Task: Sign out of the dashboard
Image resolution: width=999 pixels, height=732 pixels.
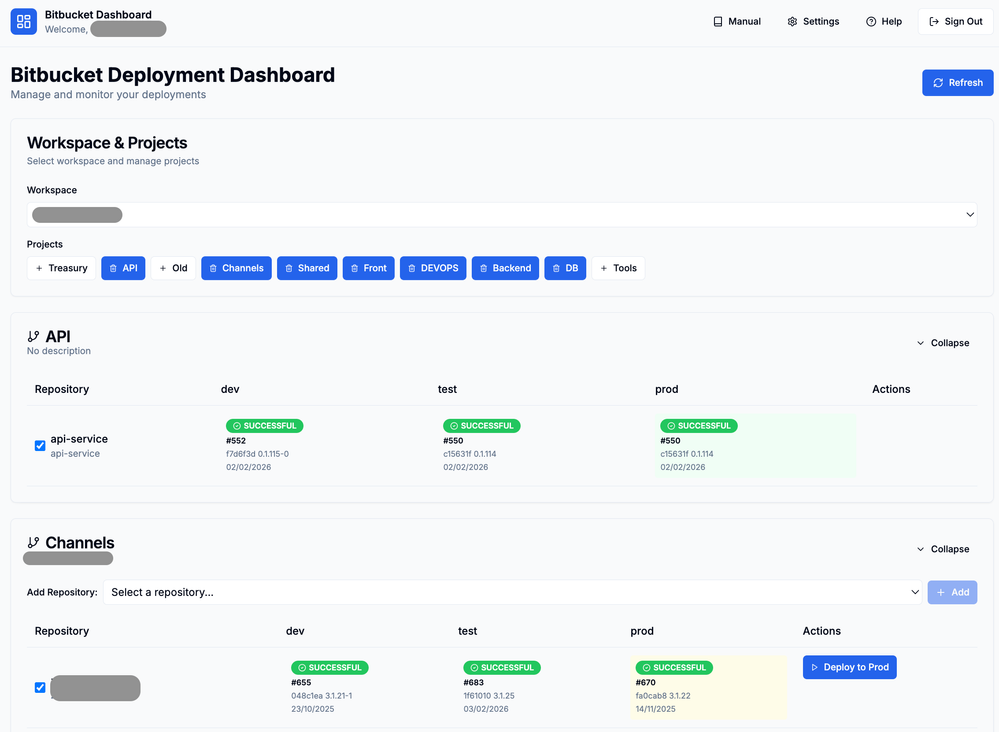Action: point(956,22)
